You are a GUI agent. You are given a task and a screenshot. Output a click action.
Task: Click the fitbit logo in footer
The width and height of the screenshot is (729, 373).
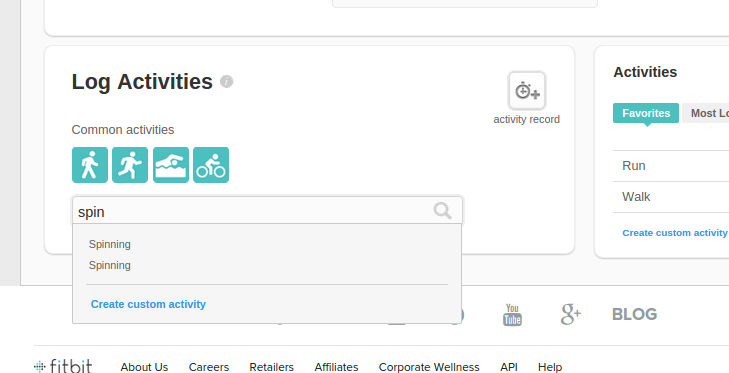coord(63,366)
